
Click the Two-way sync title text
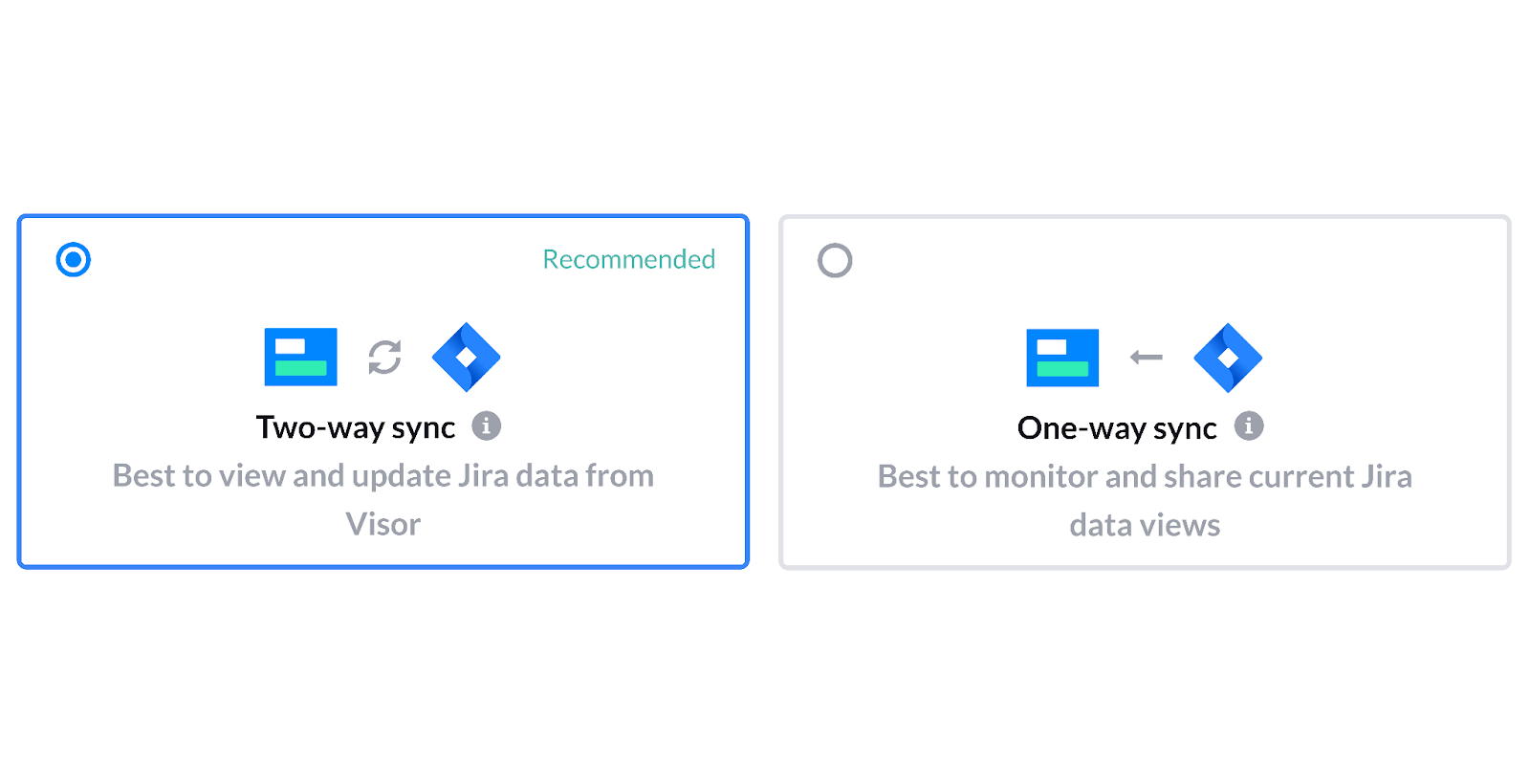[x=355, y=427]
